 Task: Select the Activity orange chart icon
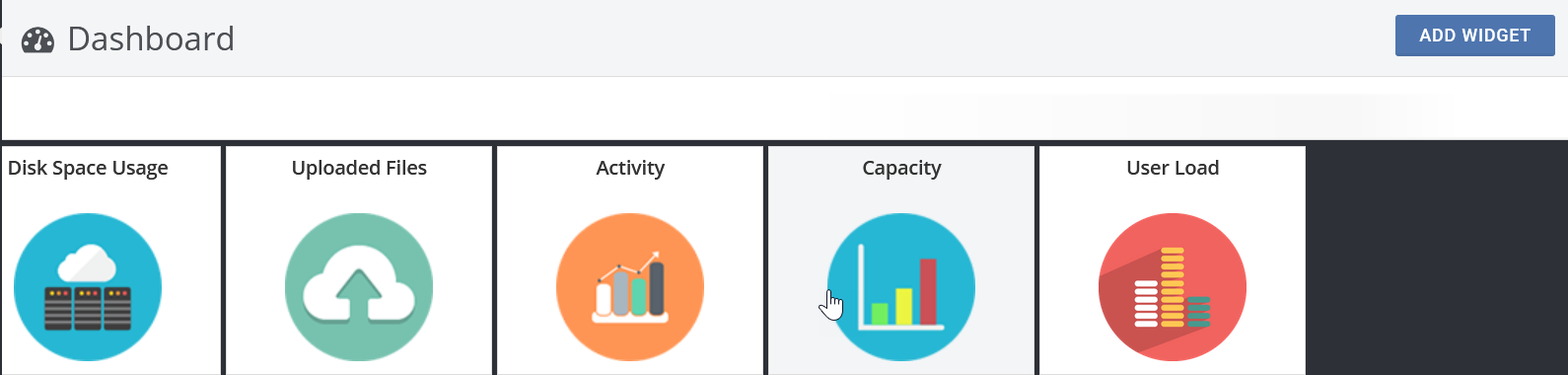pos(630,287)
